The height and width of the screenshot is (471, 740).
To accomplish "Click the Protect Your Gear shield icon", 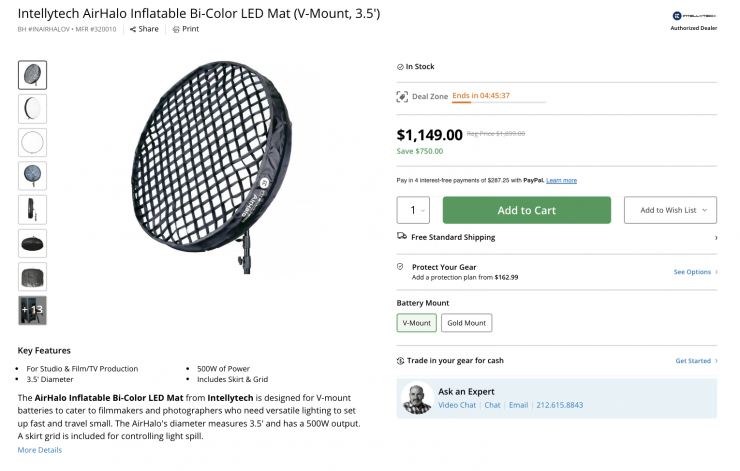I will click(401, 268).
